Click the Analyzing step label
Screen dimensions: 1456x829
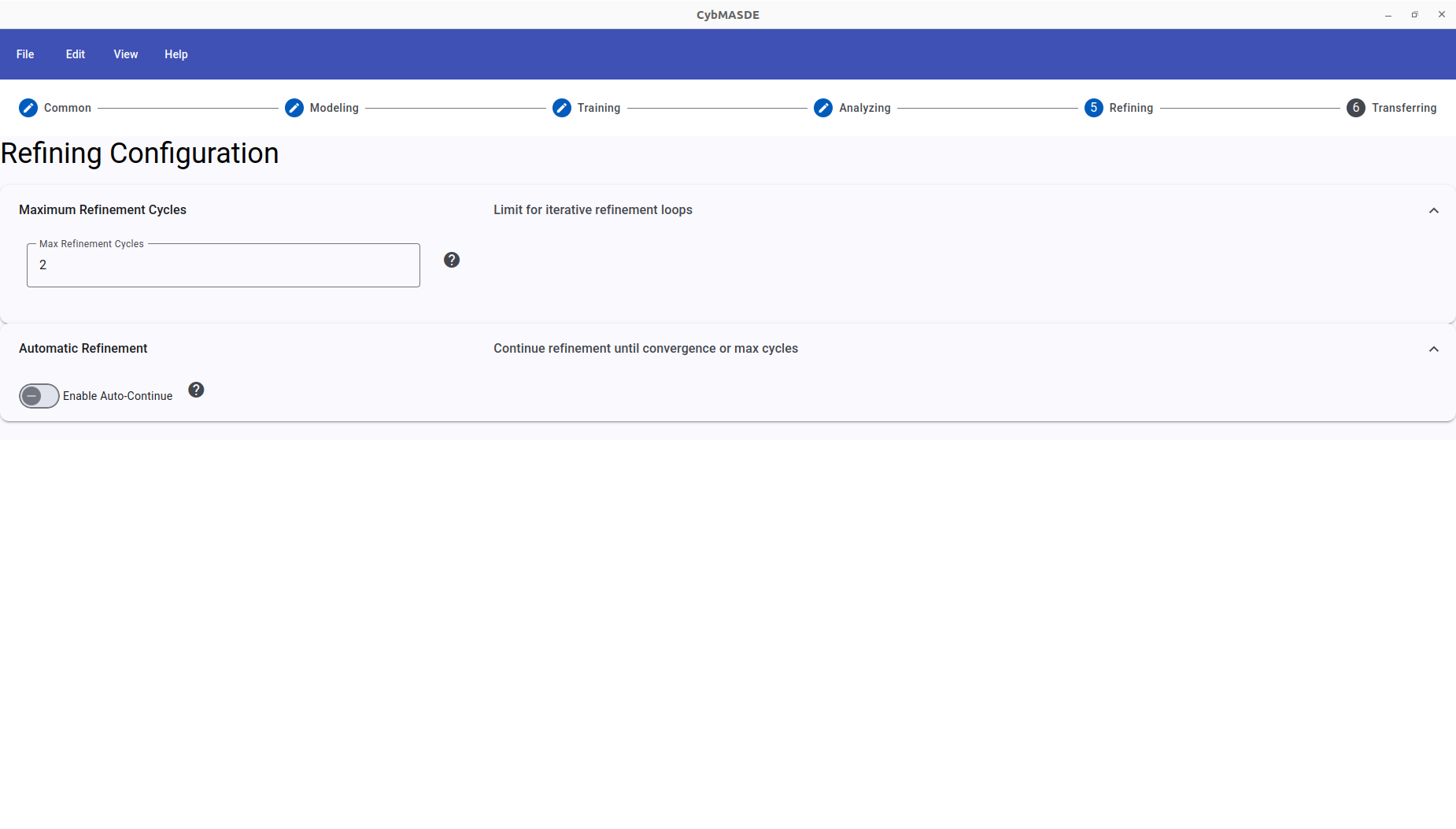(x=865, y=108)
